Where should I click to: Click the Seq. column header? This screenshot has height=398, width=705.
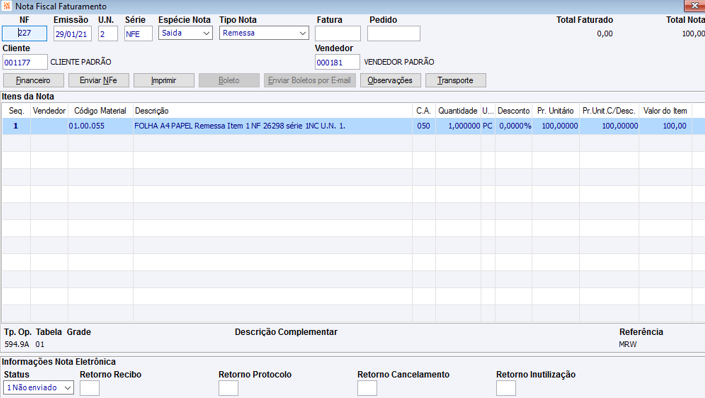[17, 111]
